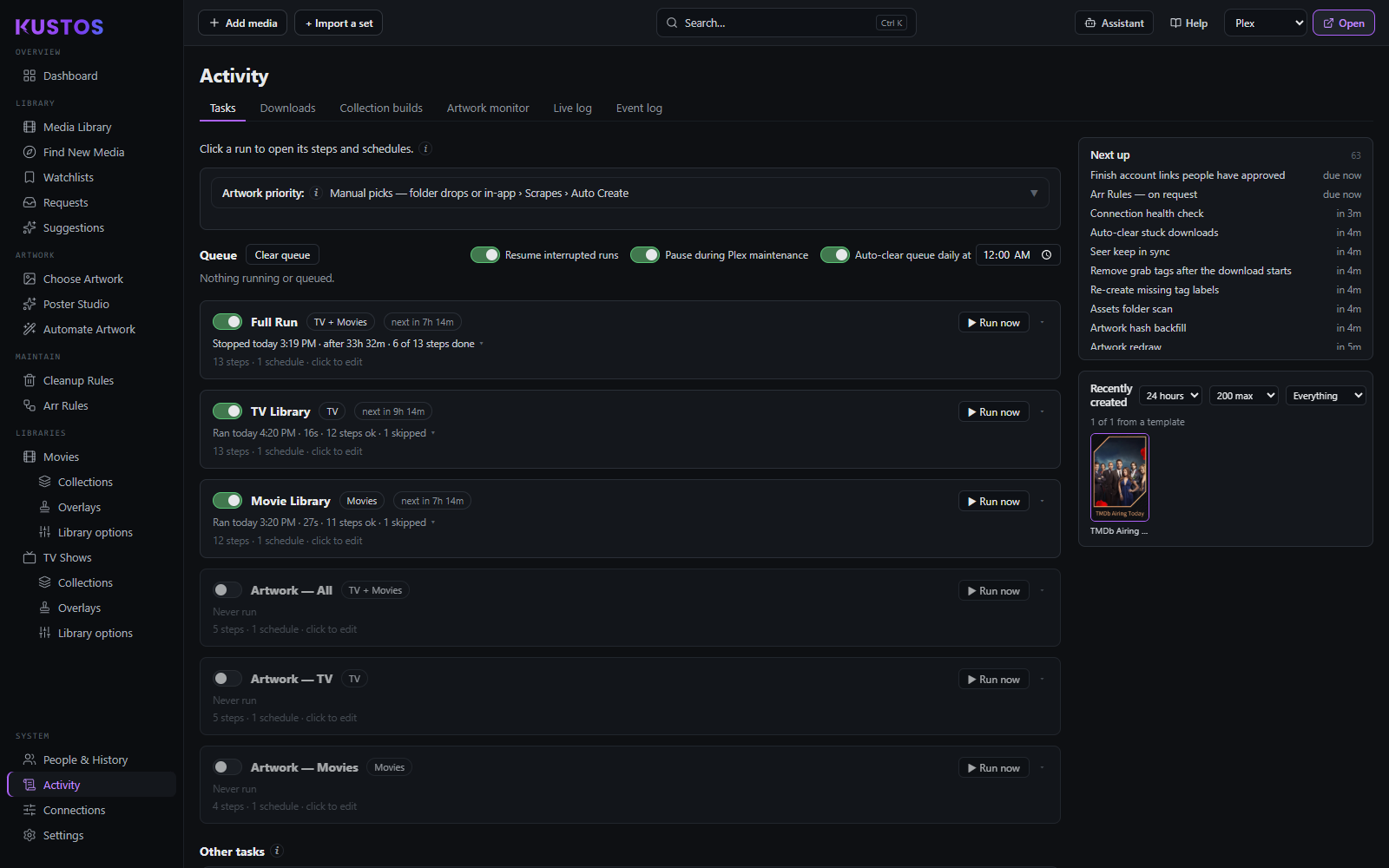Switch to the Live log tab
This screenshot has width=1389, height=868.
[572, 108]
